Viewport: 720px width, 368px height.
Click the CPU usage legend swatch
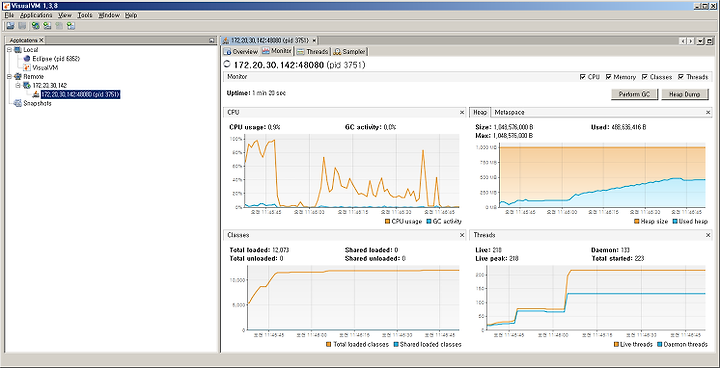[388, 221]
